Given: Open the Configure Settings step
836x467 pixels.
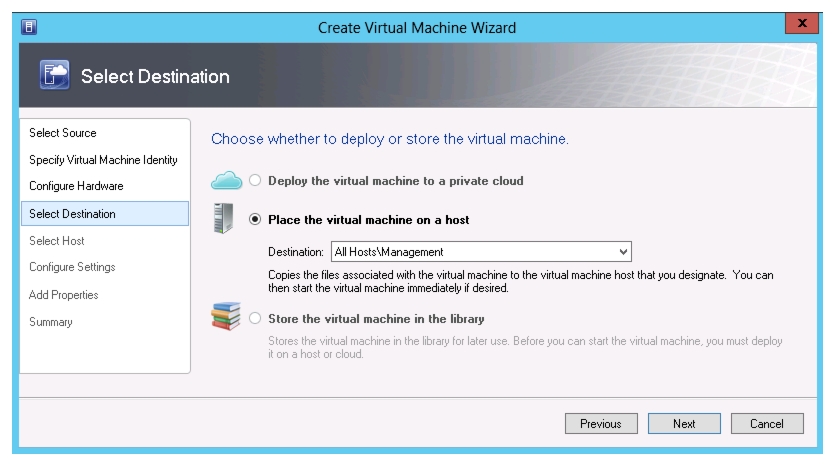Looking at the screenshot, I should (x=72, y=267).
